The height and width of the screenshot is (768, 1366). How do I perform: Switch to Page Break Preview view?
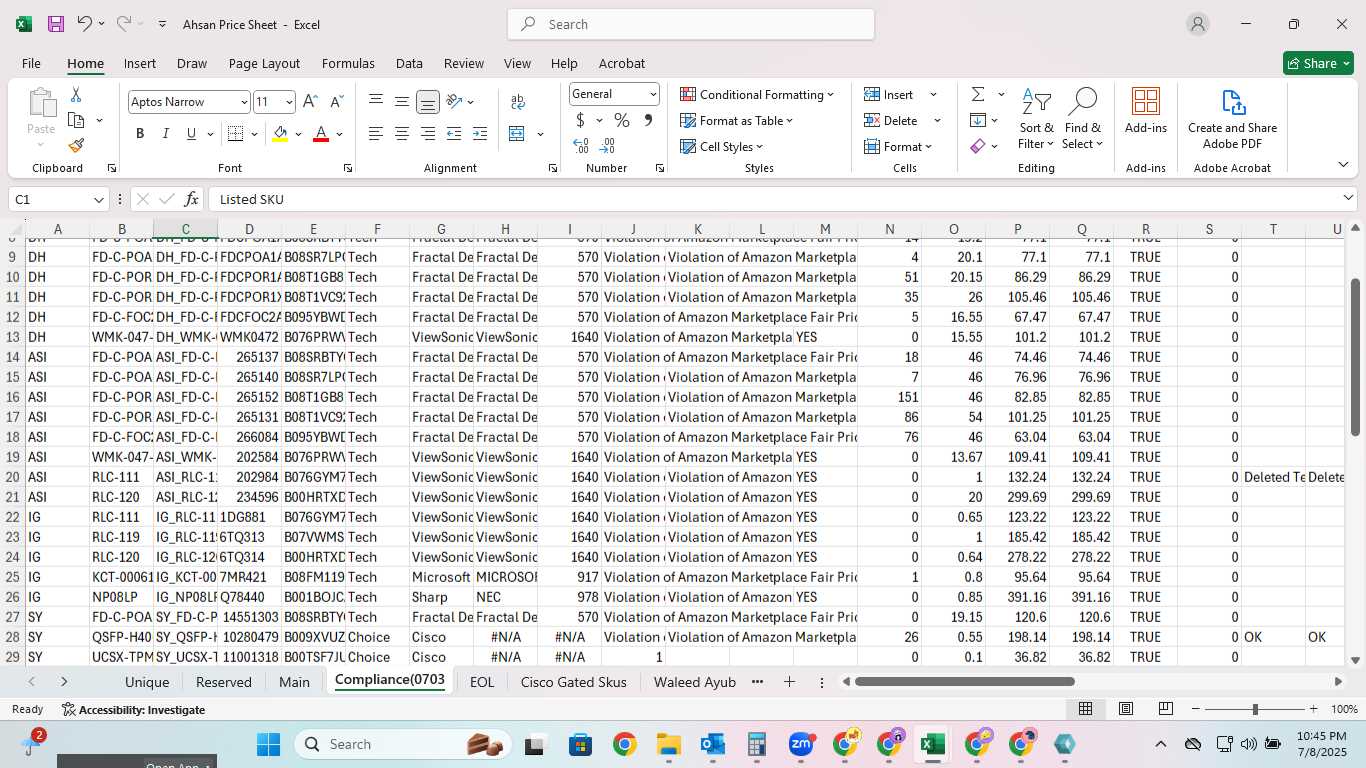(x=1166, y=709)
